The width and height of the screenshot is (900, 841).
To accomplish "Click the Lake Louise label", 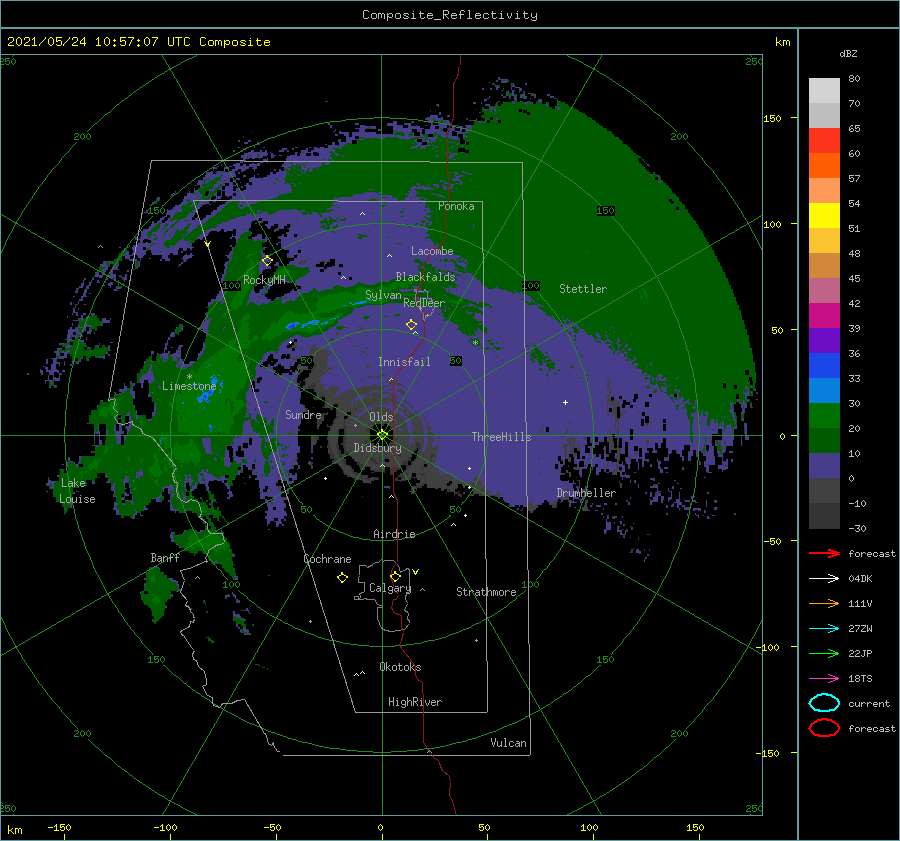I will (x=77, y=491).
